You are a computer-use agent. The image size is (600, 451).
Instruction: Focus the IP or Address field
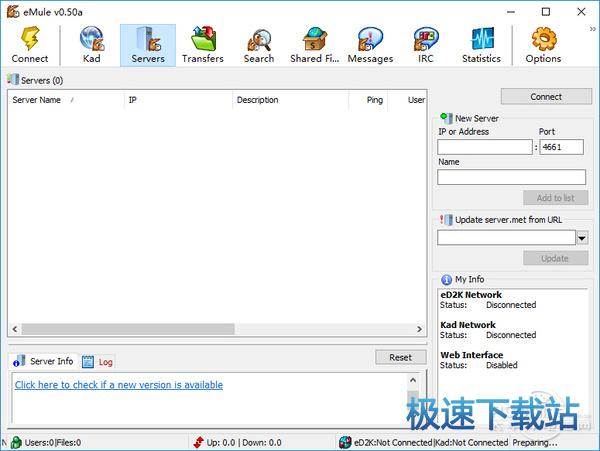(485, 147)
